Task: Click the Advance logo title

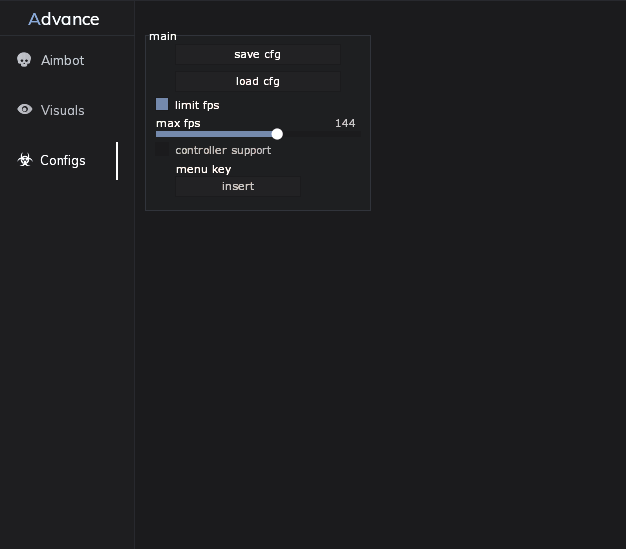Action: [64, 19]
